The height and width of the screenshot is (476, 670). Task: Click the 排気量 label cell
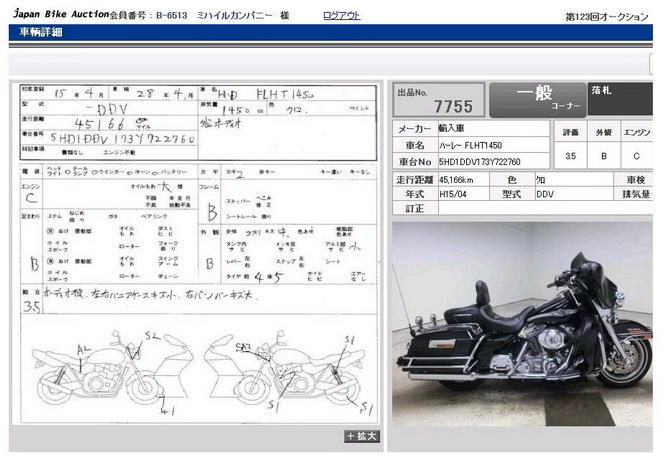coord(634,194)
